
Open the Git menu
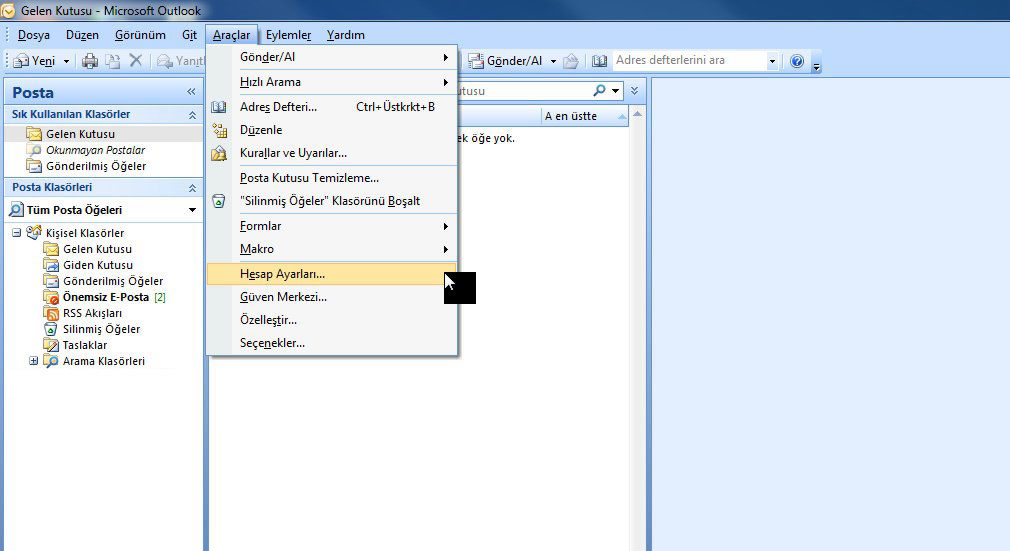coord(189,35)
